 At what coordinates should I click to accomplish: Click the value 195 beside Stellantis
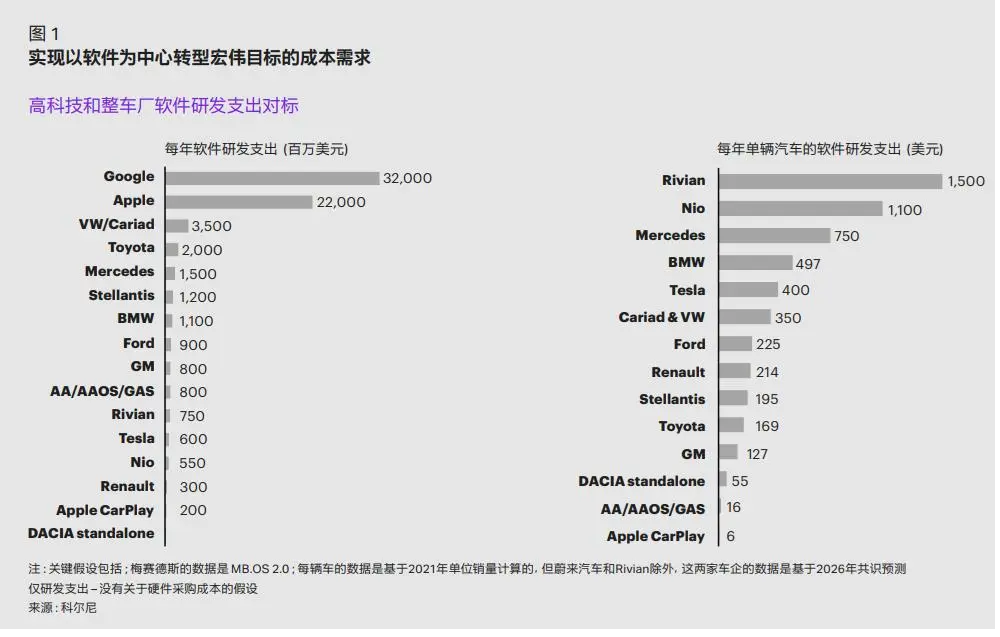[767, 400]
